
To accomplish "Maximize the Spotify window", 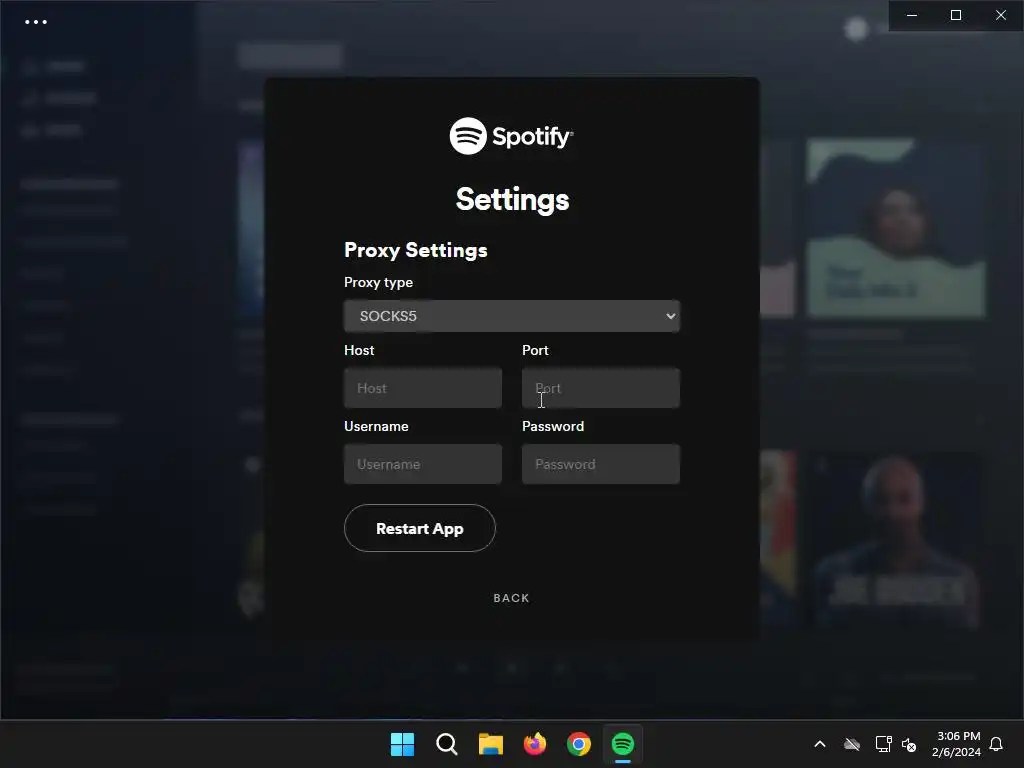I will pos(956,15).
